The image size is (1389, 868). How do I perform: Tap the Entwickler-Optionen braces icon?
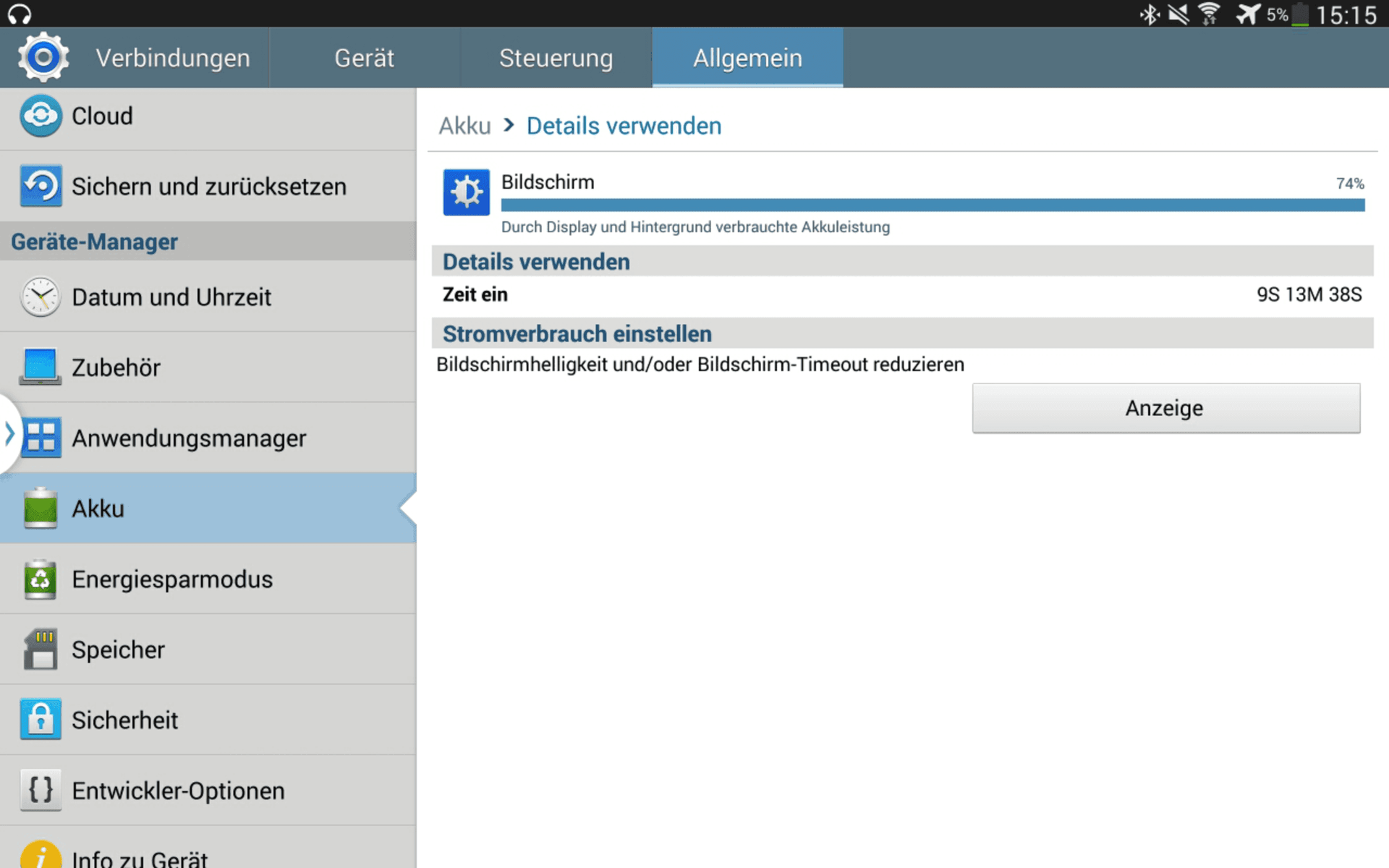click(41, 790)
